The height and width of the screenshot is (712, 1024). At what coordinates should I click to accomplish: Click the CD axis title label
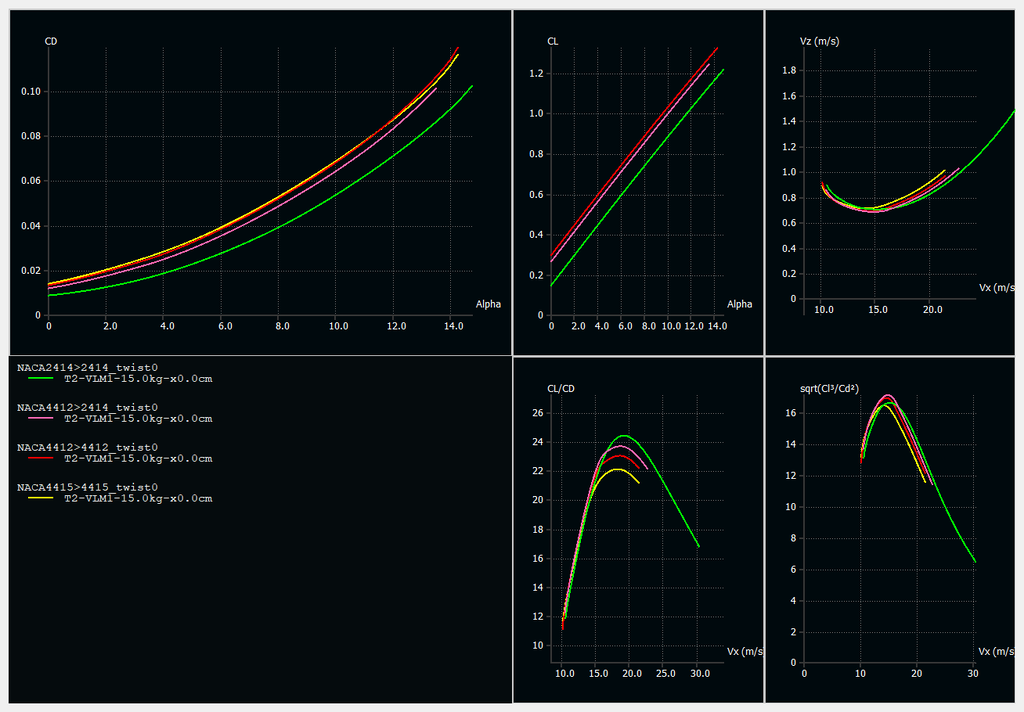51,41
